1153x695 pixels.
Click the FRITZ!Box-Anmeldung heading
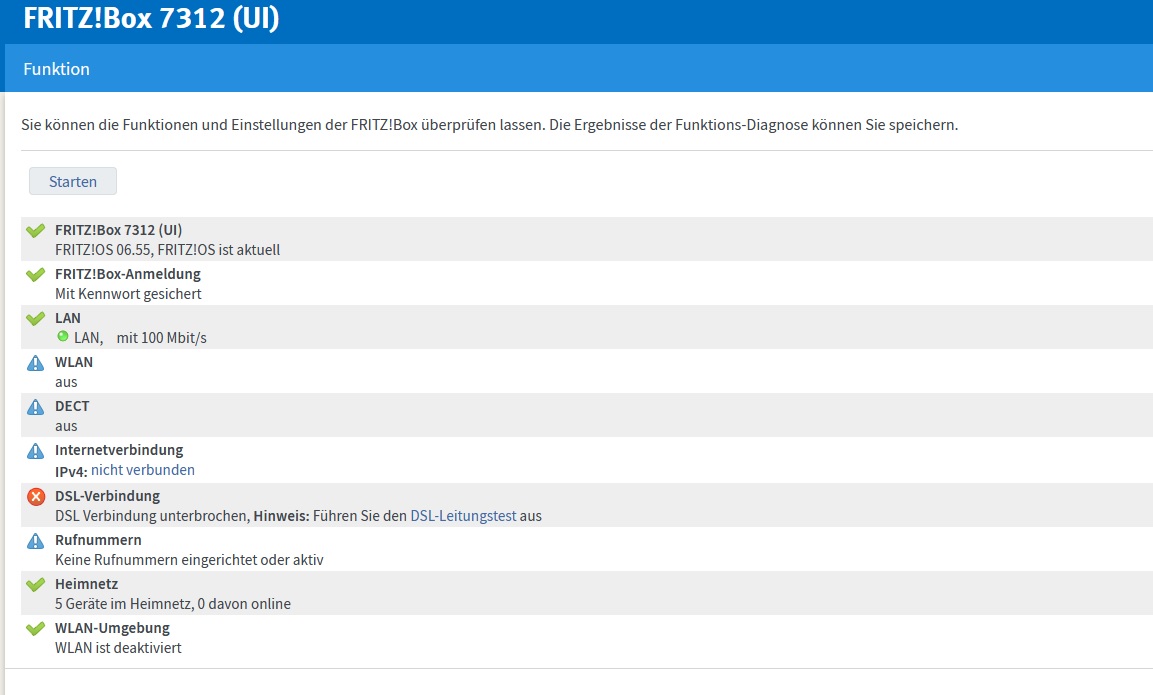click(128, 274)
